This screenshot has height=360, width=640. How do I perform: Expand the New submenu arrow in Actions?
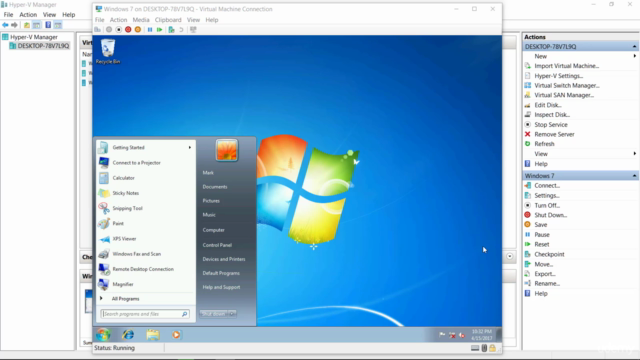pos(635,56)
